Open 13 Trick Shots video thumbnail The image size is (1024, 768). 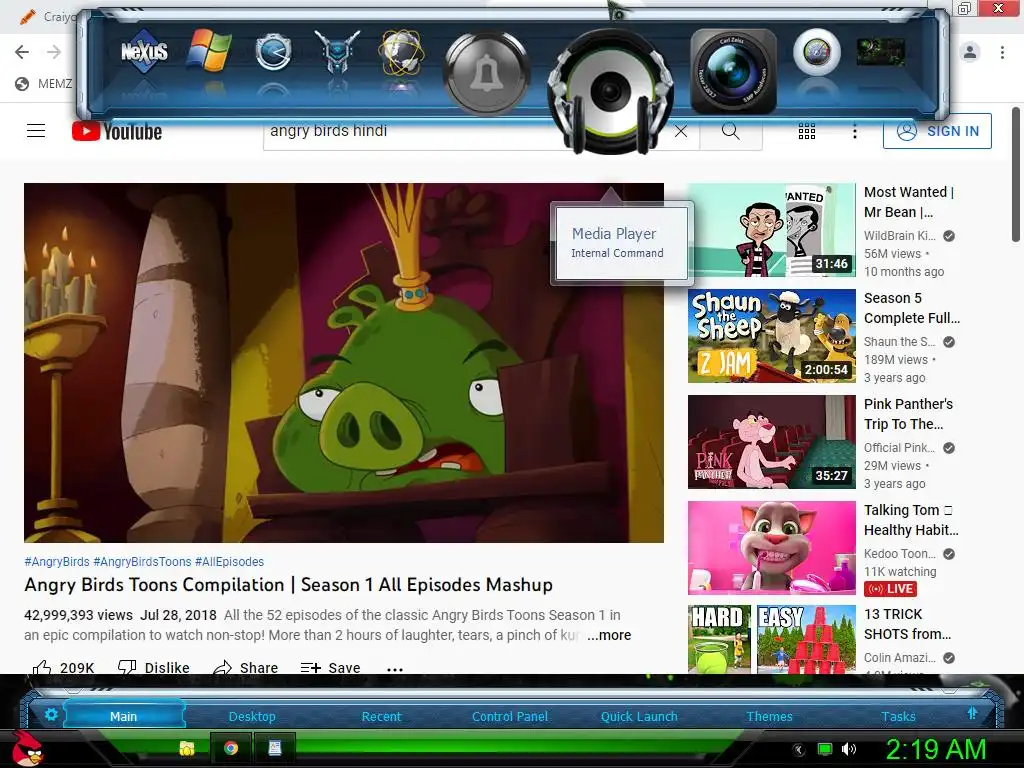pyautogui.click(x=771, y=639)
